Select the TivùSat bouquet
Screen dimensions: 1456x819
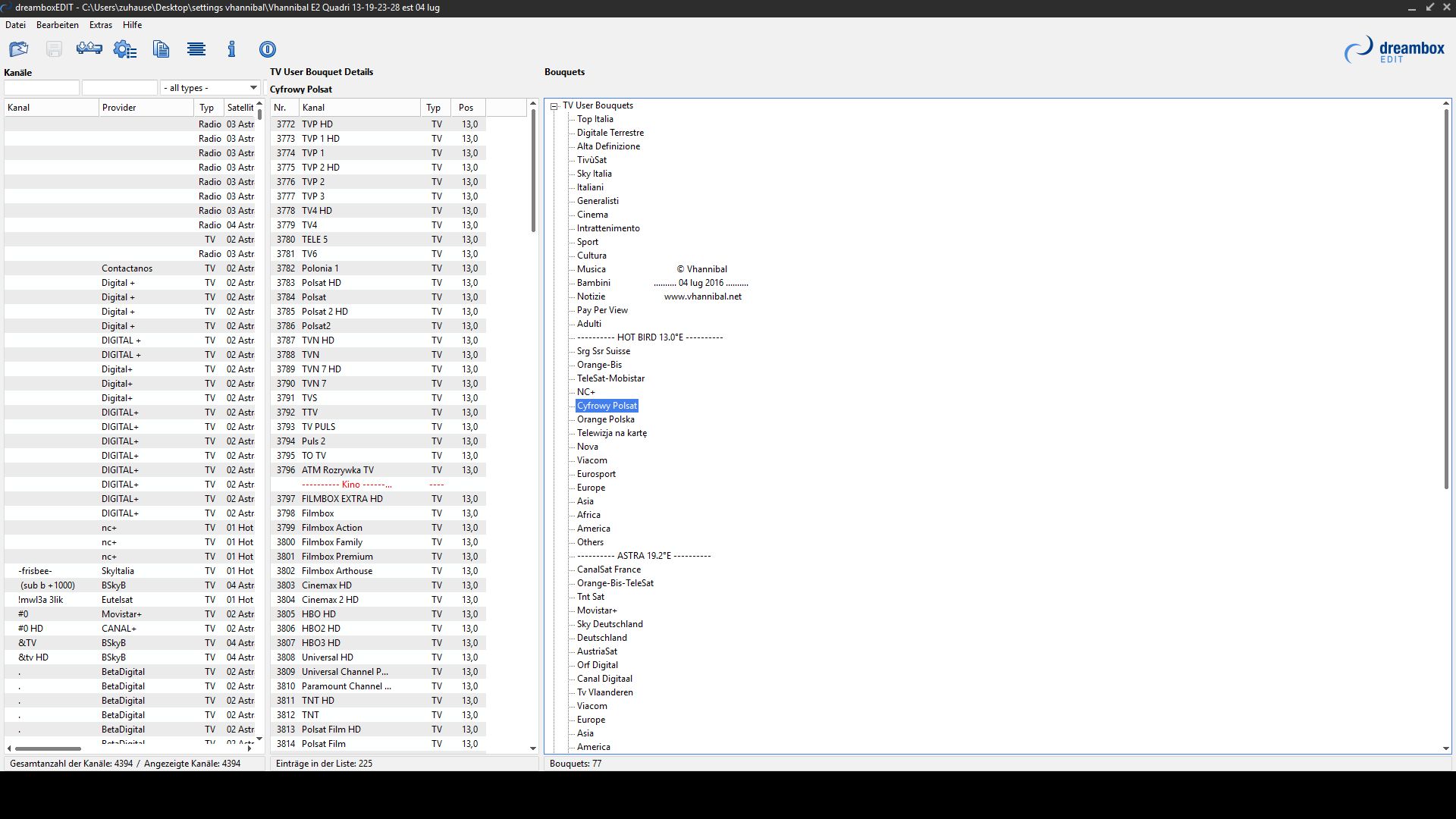pos(591,160)
